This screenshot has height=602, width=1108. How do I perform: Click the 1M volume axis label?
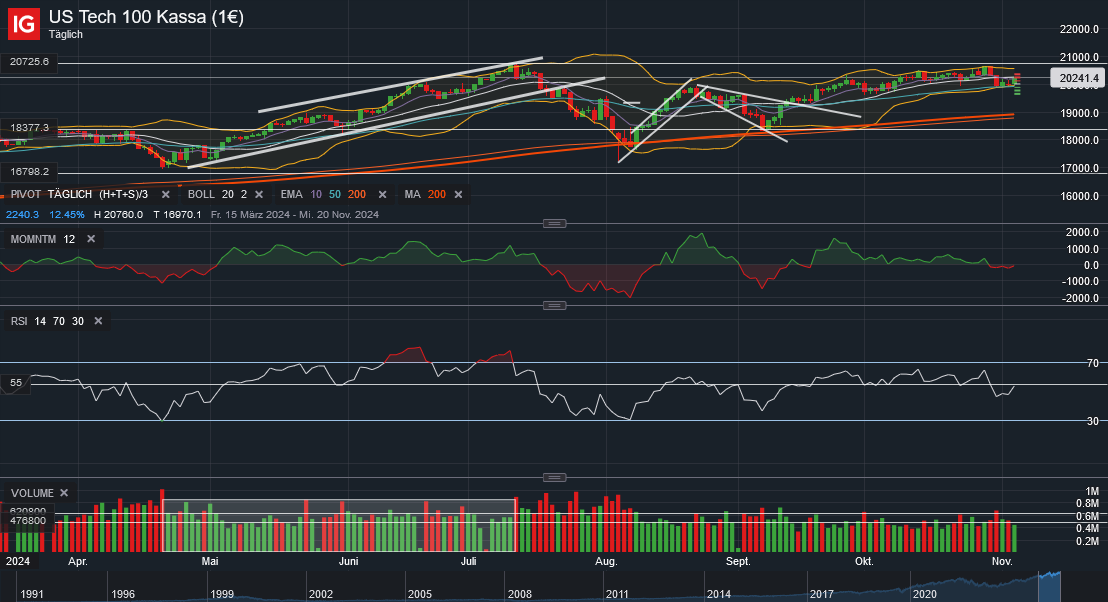1092,491
